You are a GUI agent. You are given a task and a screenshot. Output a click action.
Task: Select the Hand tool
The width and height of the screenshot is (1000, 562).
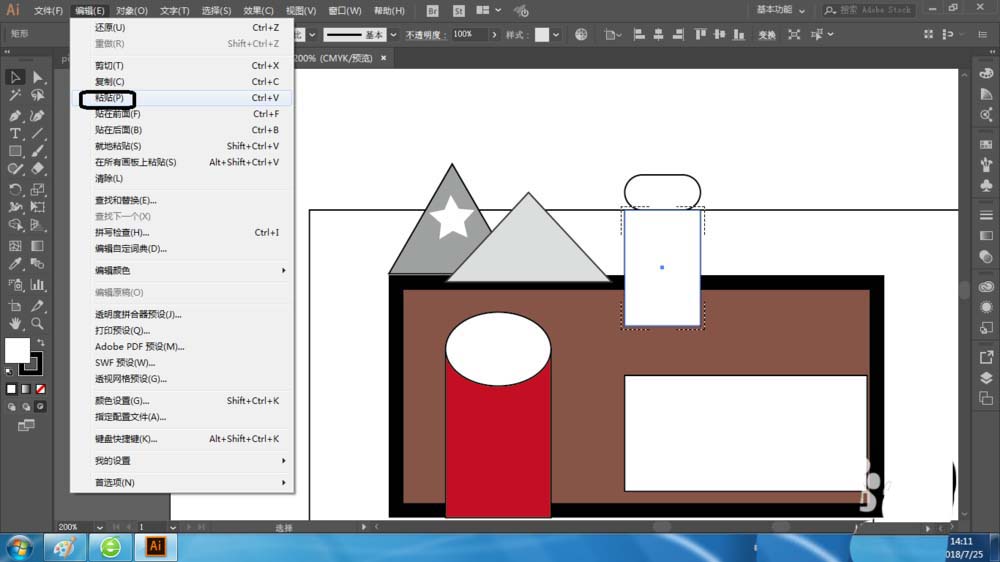coord(15,324)
